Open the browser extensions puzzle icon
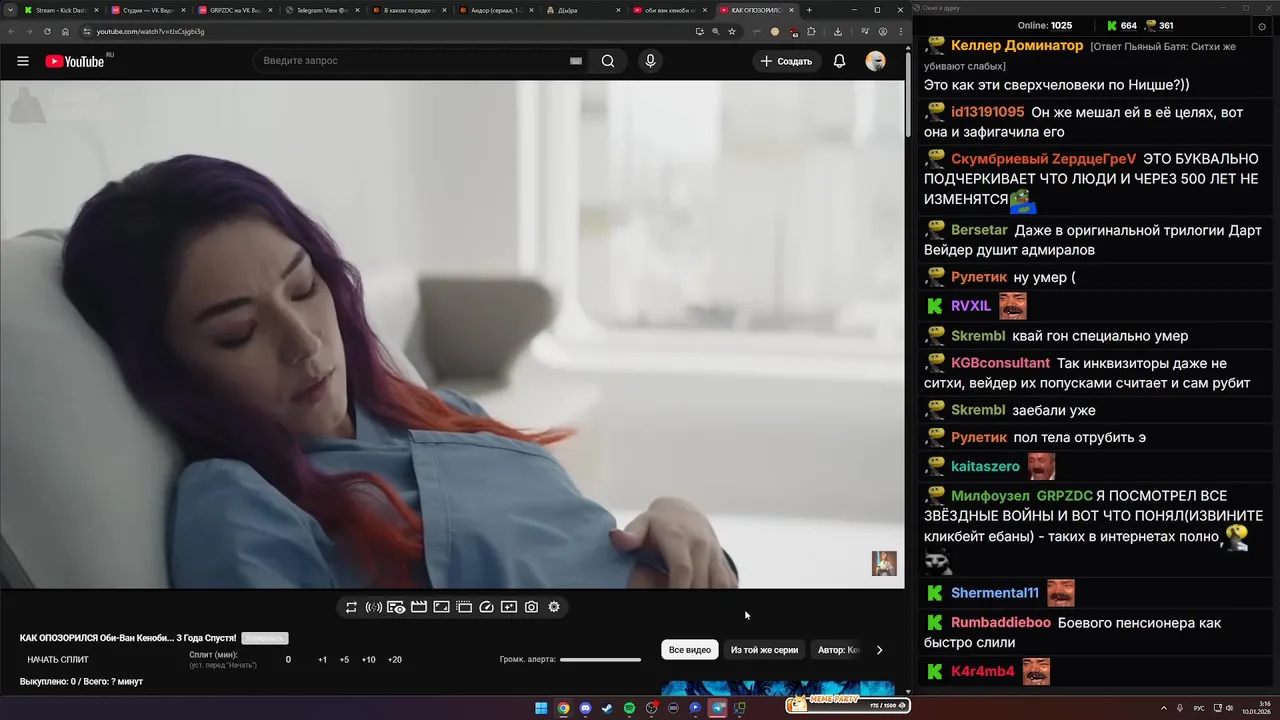Screen dimensions: 1280x720 pos(811,31)
